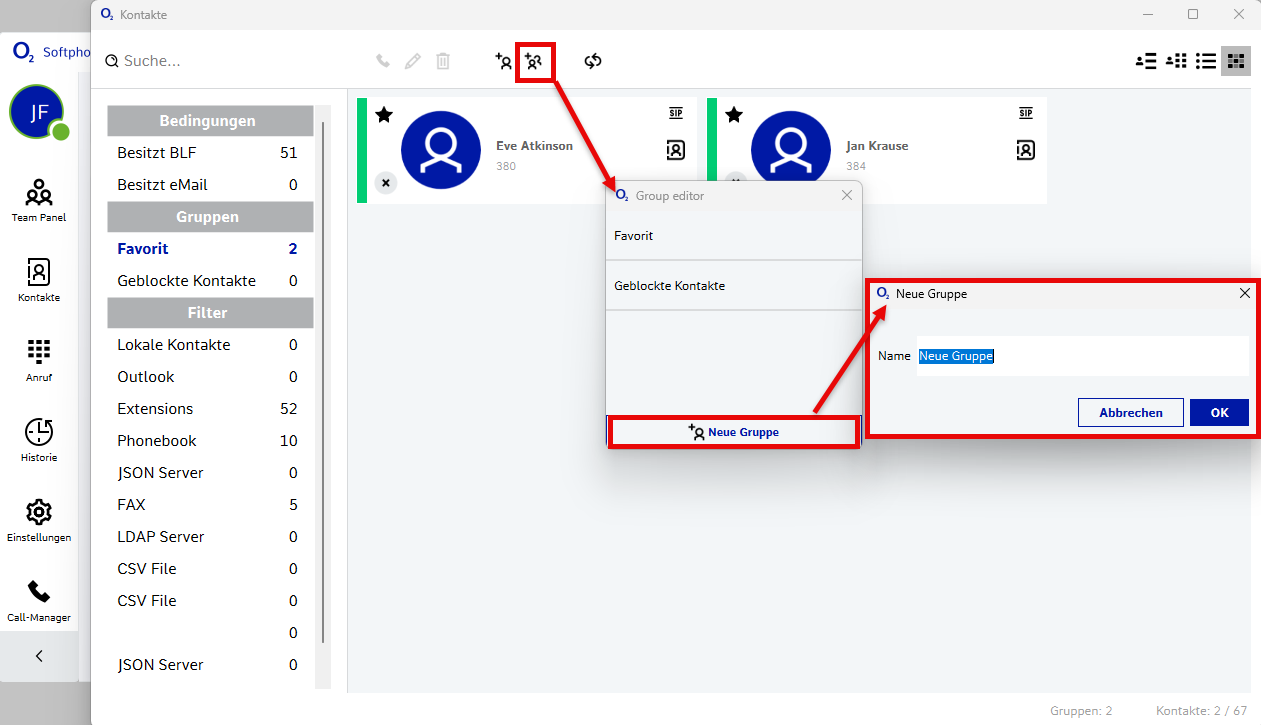1261x725 pixels.
Task: Click the Abbrechen button
Action: click(x=1130, y=413)
